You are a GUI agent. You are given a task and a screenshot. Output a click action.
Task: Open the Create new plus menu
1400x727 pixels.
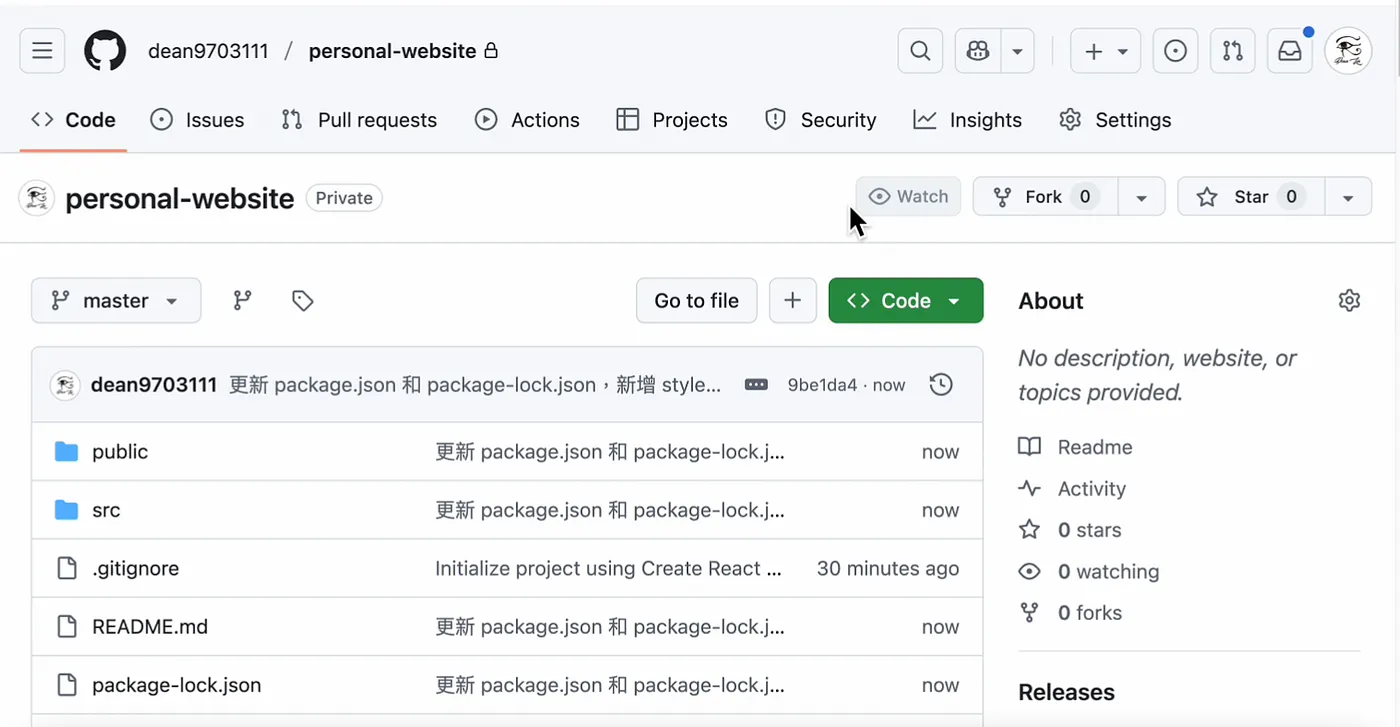(1106, 51)
